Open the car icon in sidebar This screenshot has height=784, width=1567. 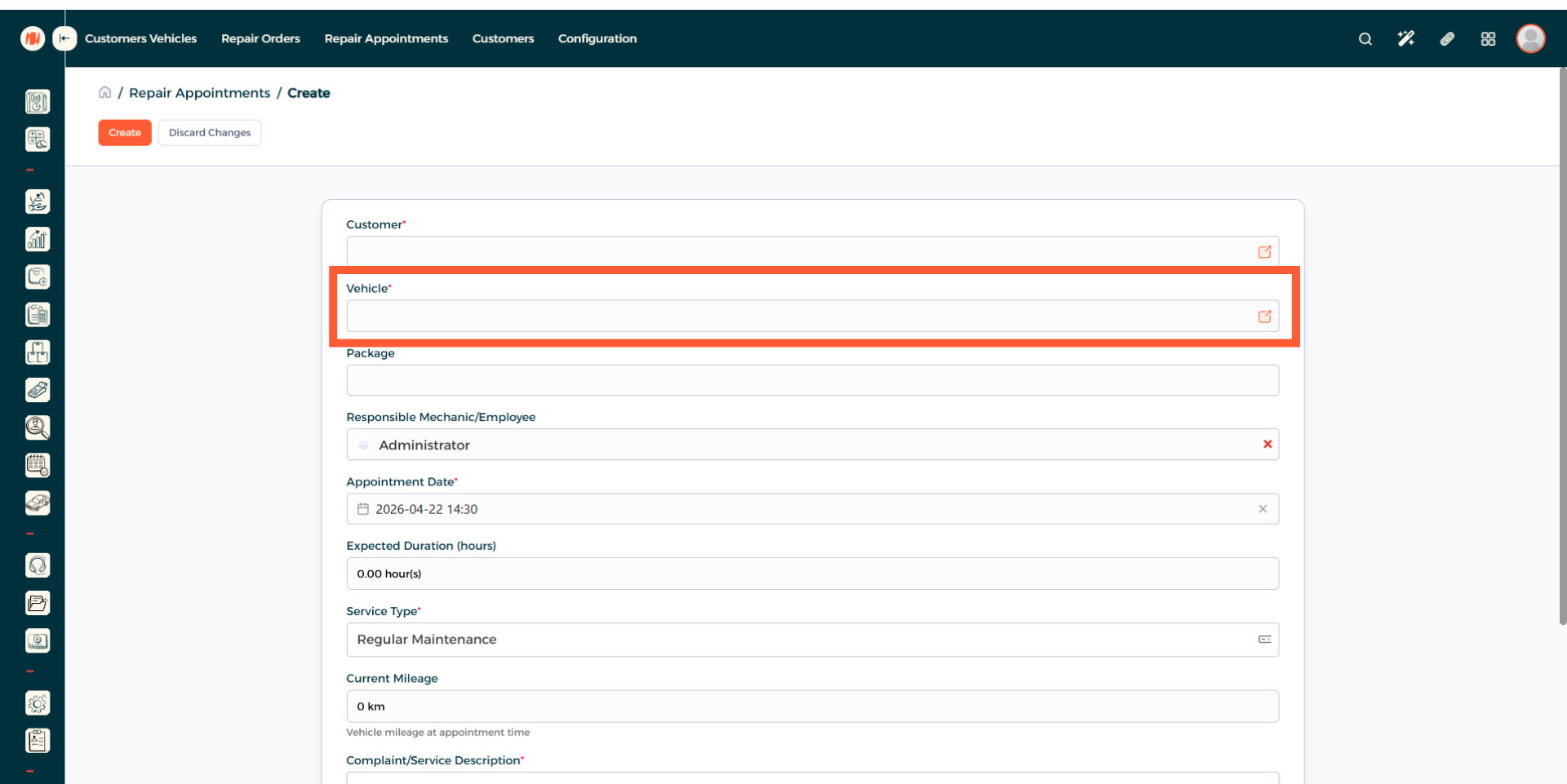38,503
